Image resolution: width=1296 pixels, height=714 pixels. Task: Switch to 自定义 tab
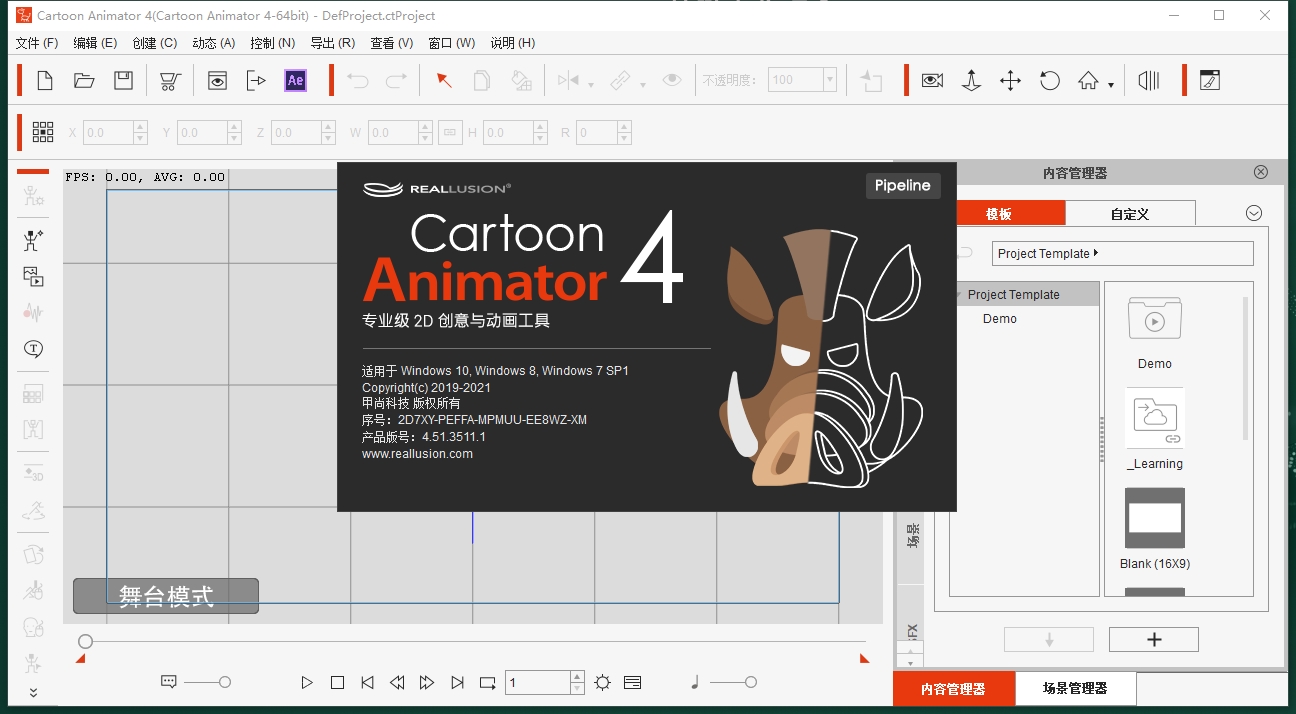click(1130, 213)
